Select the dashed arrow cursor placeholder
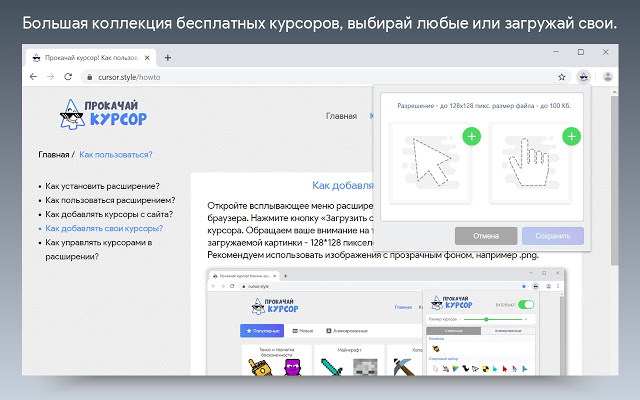Screen dimensions: 640x400 tap(431, 163)
